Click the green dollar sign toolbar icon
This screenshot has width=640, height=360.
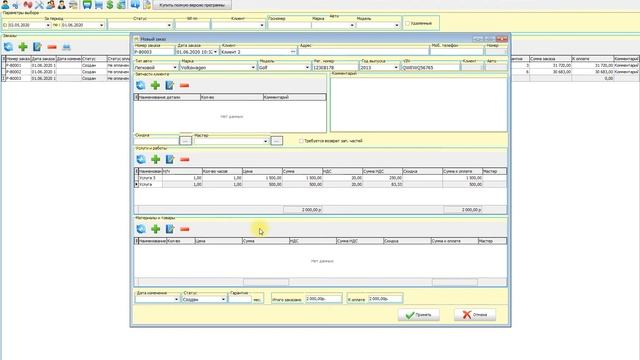pos(110,4)
